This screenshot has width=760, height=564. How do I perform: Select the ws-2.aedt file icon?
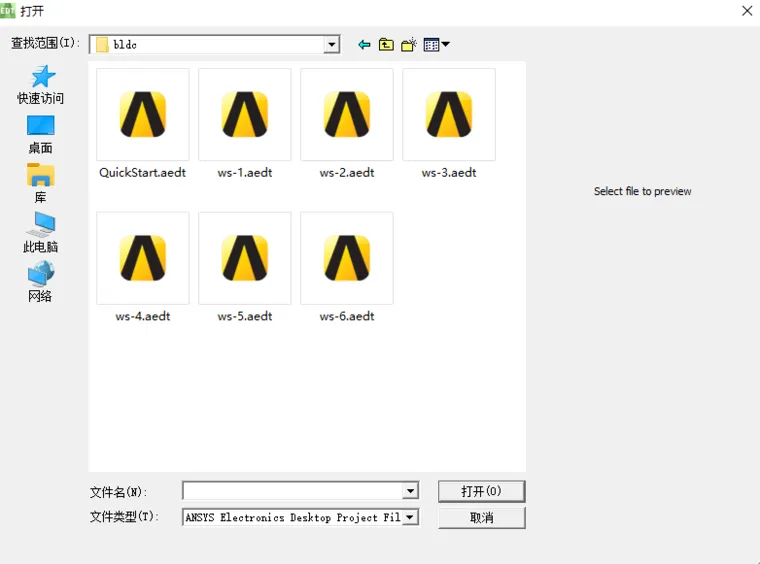pos(347,114)
